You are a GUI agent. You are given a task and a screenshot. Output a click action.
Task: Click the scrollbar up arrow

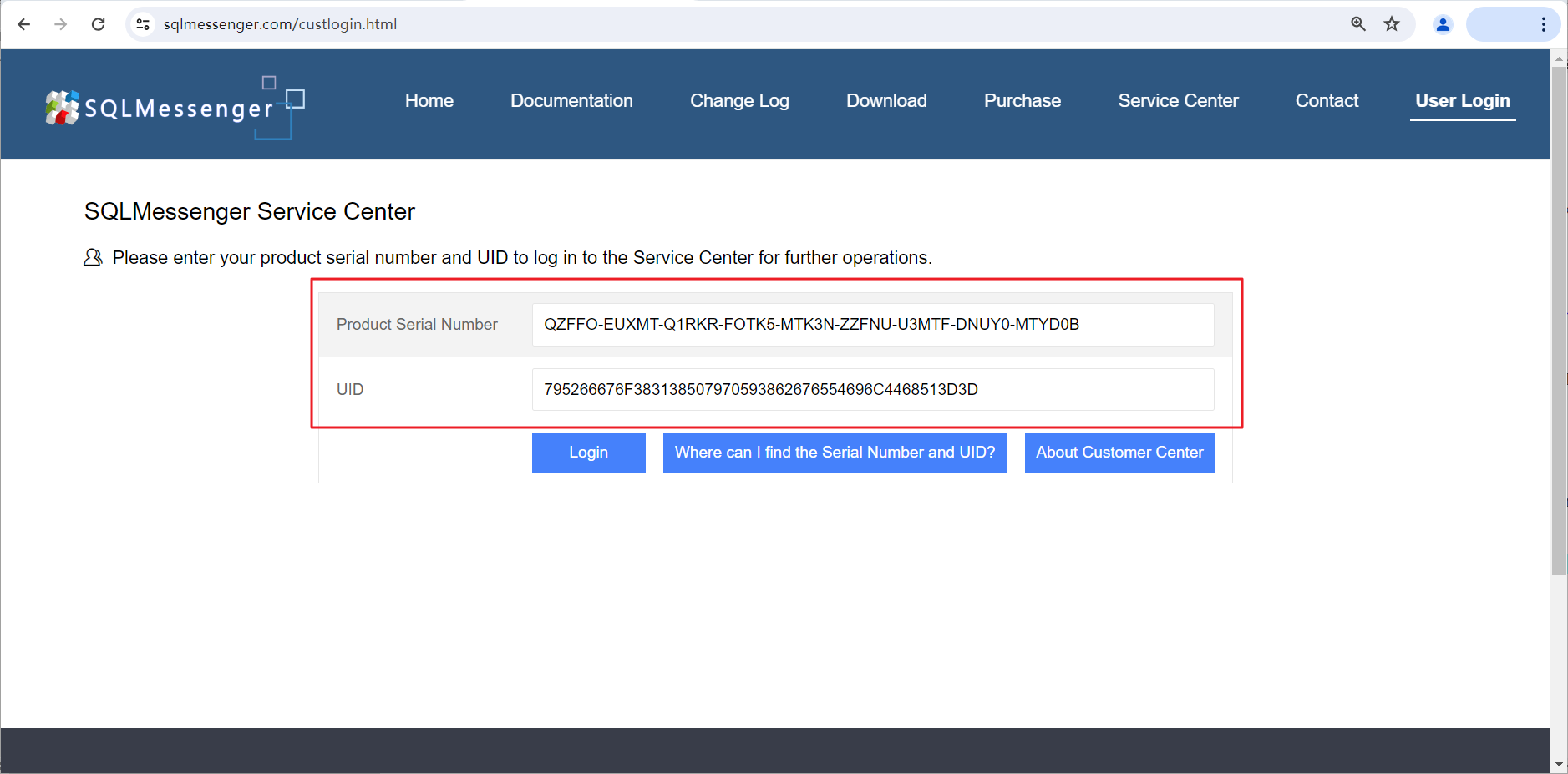click(x=1559, y=58)
